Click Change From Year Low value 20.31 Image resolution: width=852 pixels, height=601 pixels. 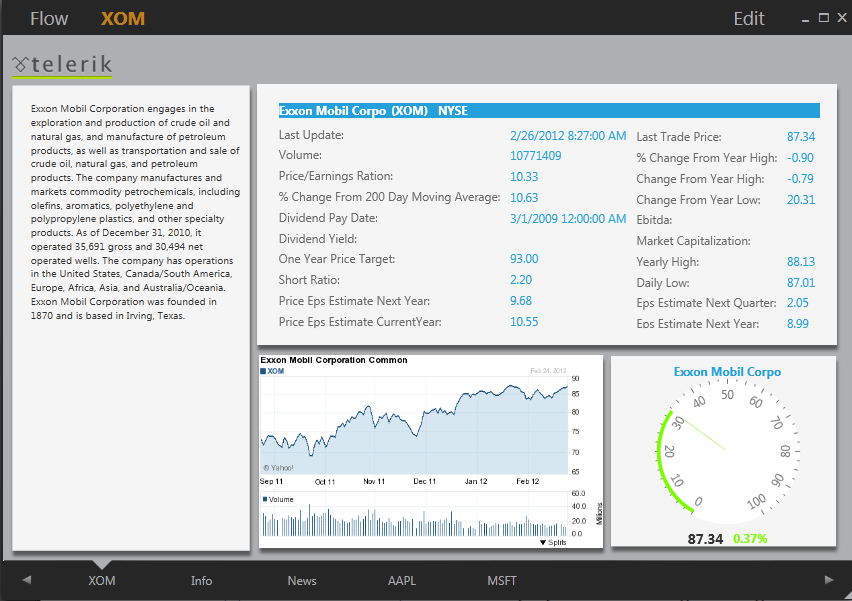[801, 199]
